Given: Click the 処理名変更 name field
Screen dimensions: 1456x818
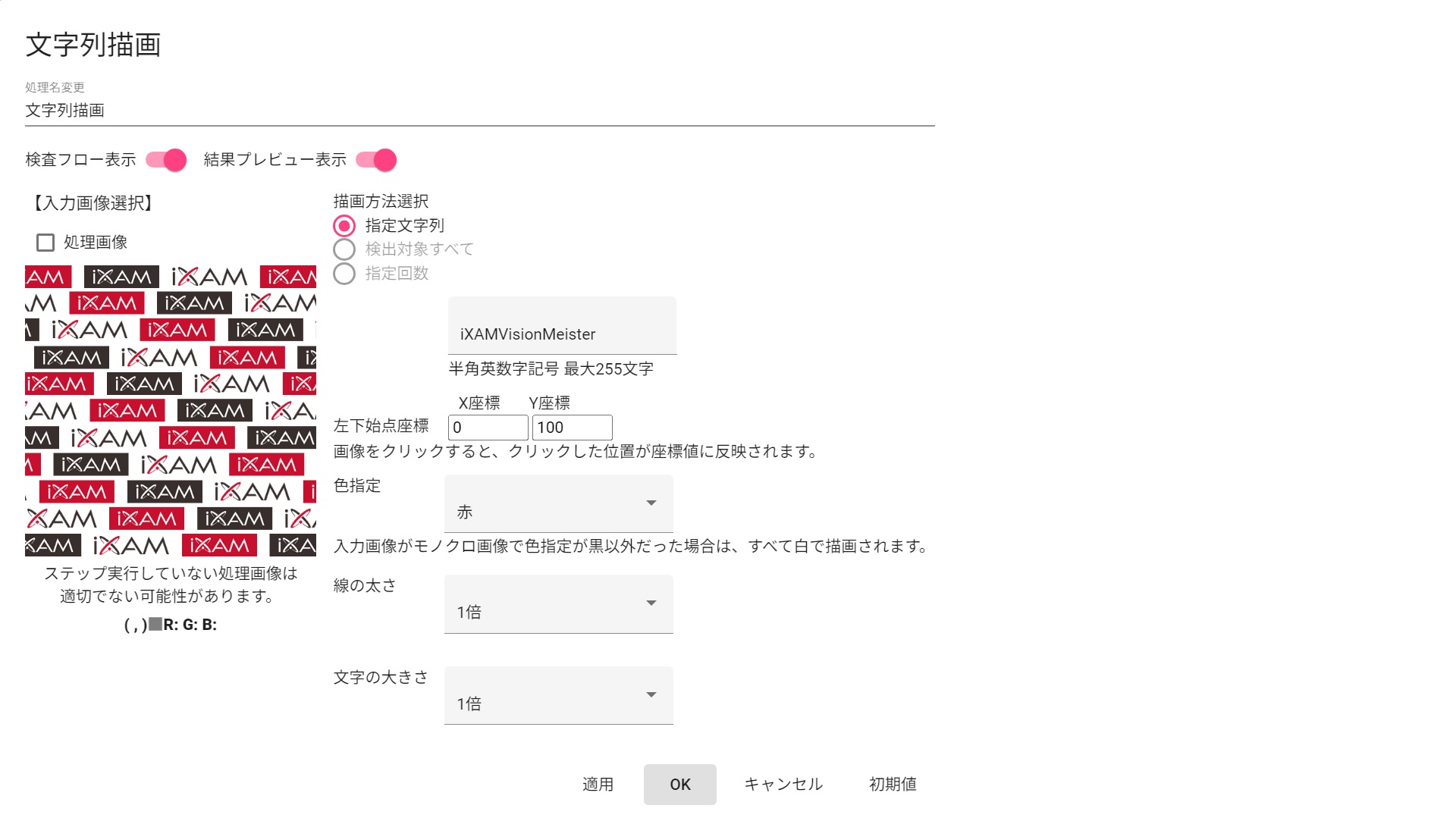Looking at the screenshot, I should pos(479,111).
